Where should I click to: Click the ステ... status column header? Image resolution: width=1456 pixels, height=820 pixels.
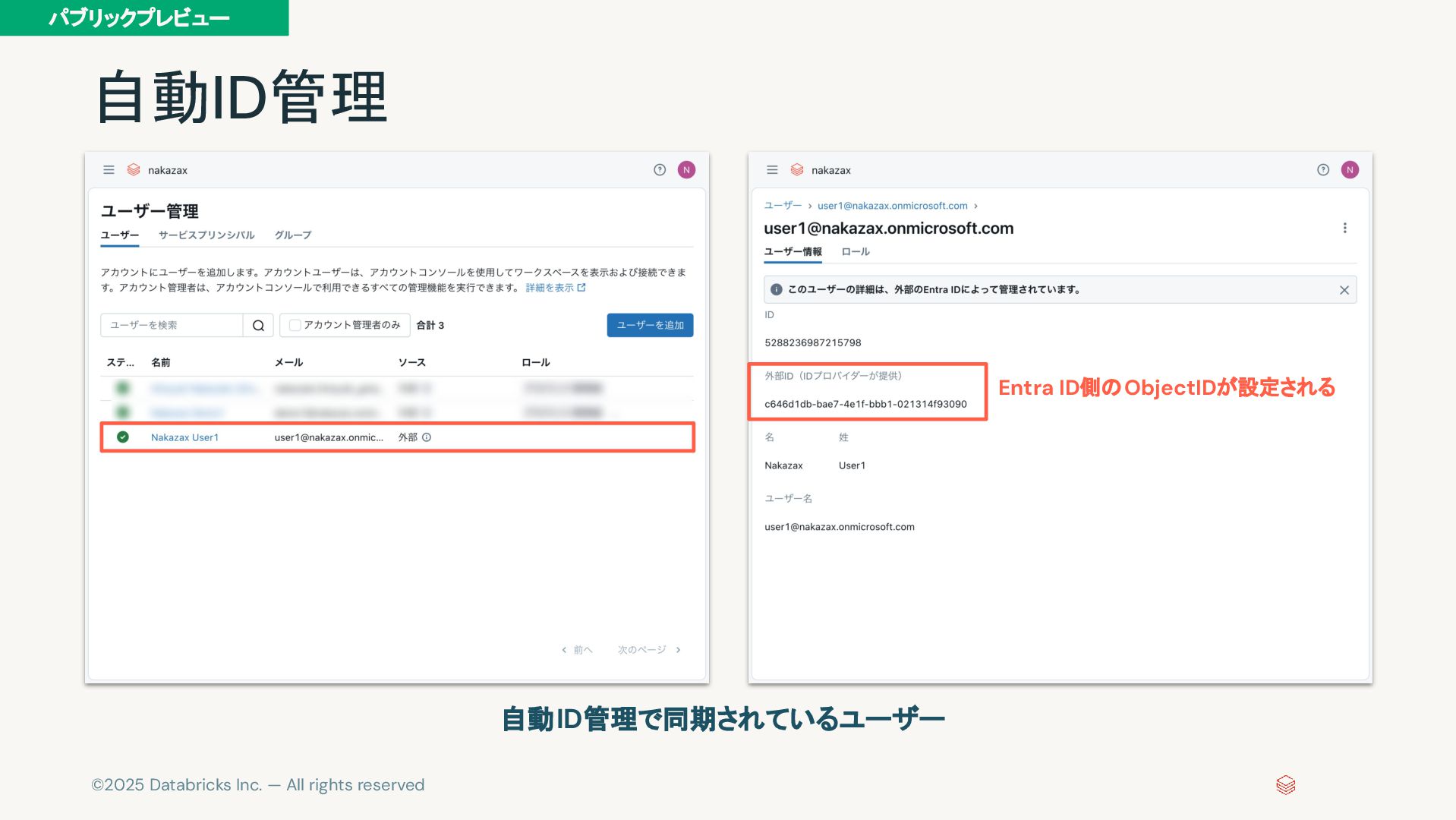click(120, 363)
